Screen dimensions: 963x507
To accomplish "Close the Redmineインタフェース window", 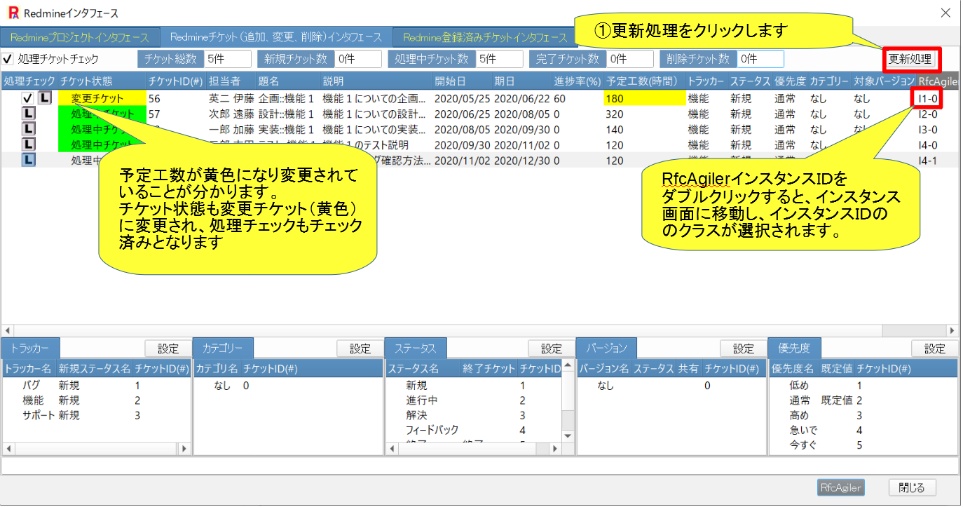I will click(x=946, y=13).
